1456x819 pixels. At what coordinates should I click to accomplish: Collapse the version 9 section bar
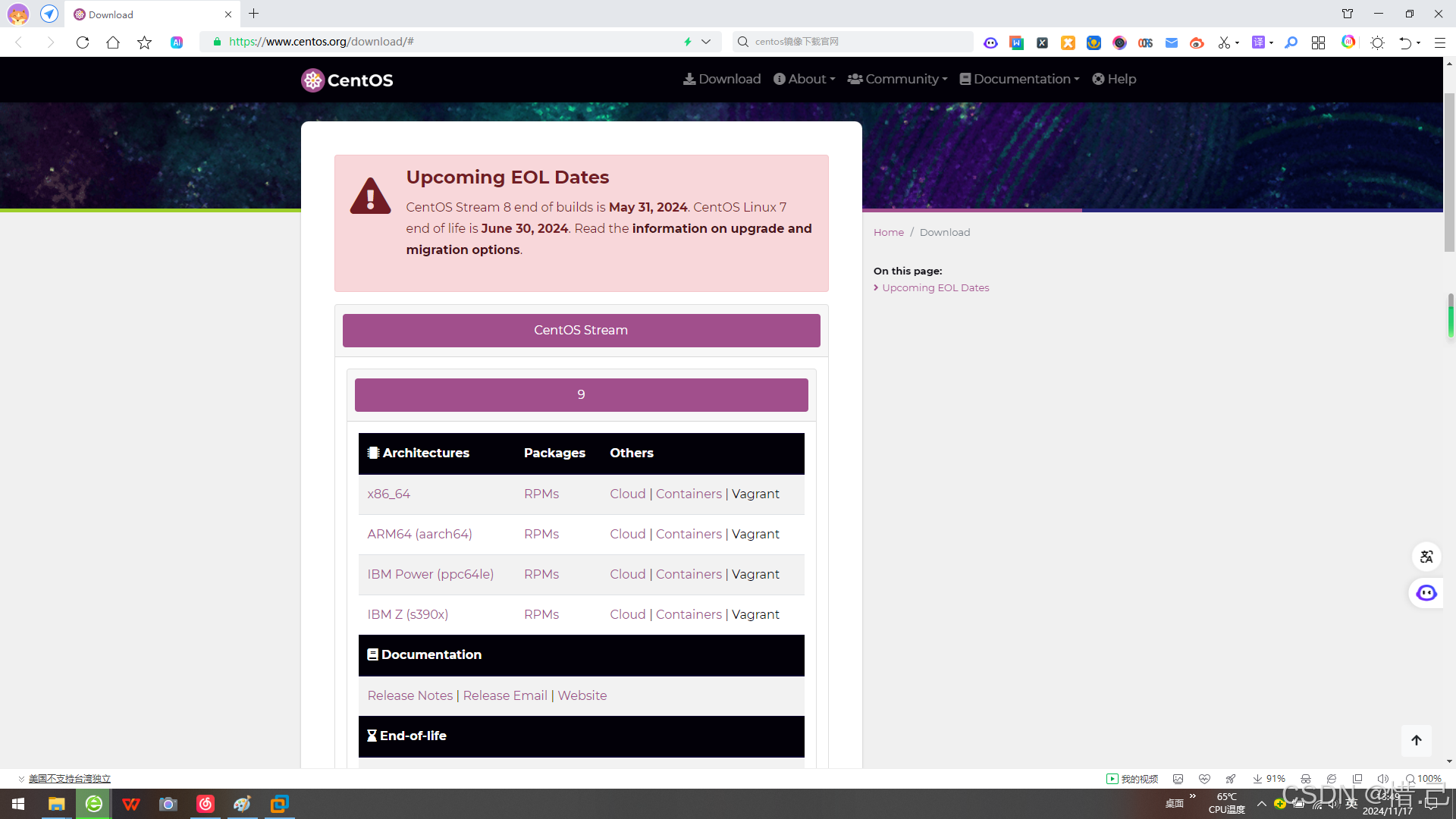coord(581,395)
